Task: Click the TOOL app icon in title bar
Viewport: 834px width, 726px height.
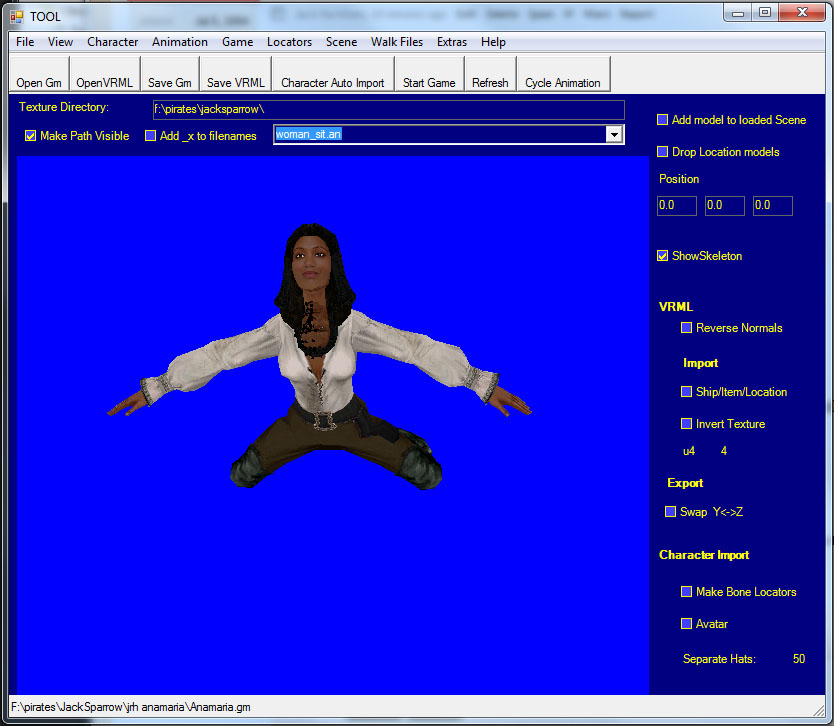Action: point(17,16)
